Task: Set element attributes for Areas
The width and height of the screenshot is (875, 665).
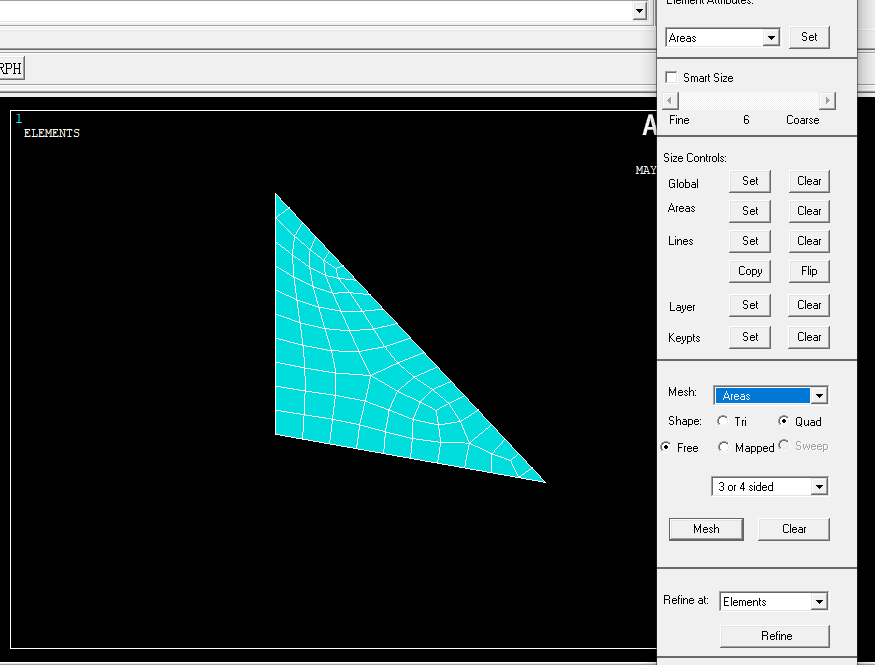Action: tap(809, 37)
